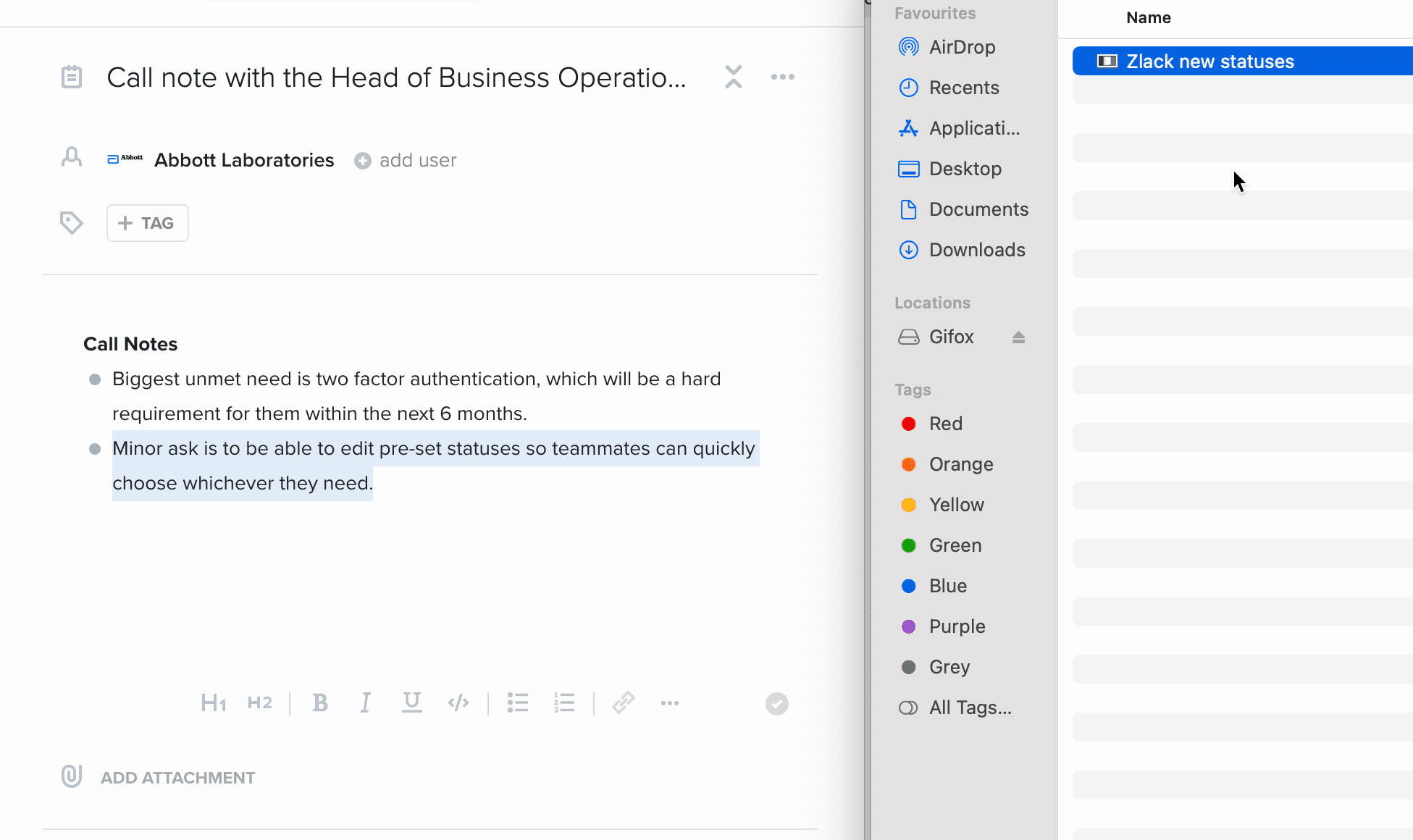Image resolution: width=1413 pixels, height=840 pixels.
Task: Click the note title field
Action: (x=397, y=77)
